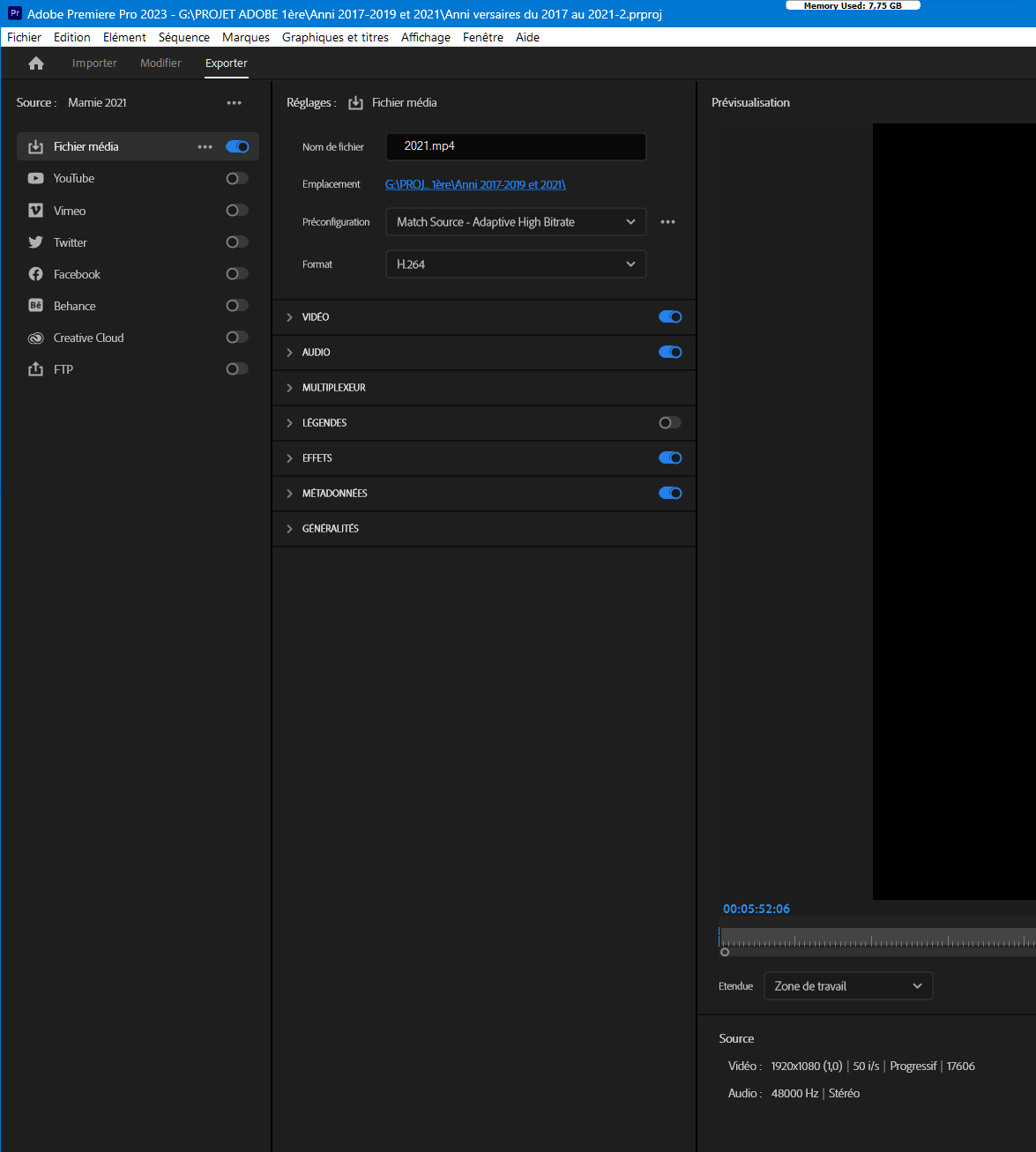Click the Home icon
Screen dimensions: 1036x1152
(36, 63)
